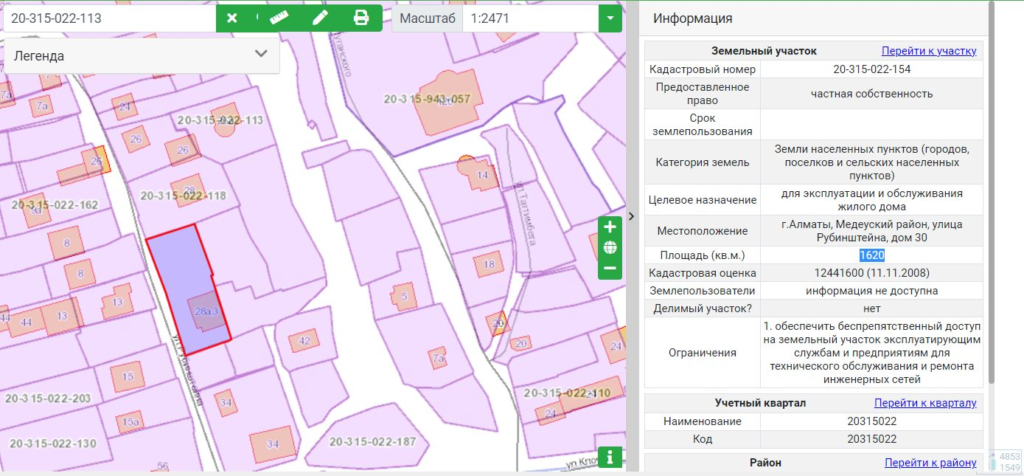This screenshot has width=1024, height=476.
Task: Click the information panel vertical scrollbar
Action: (x=990, y=200)
